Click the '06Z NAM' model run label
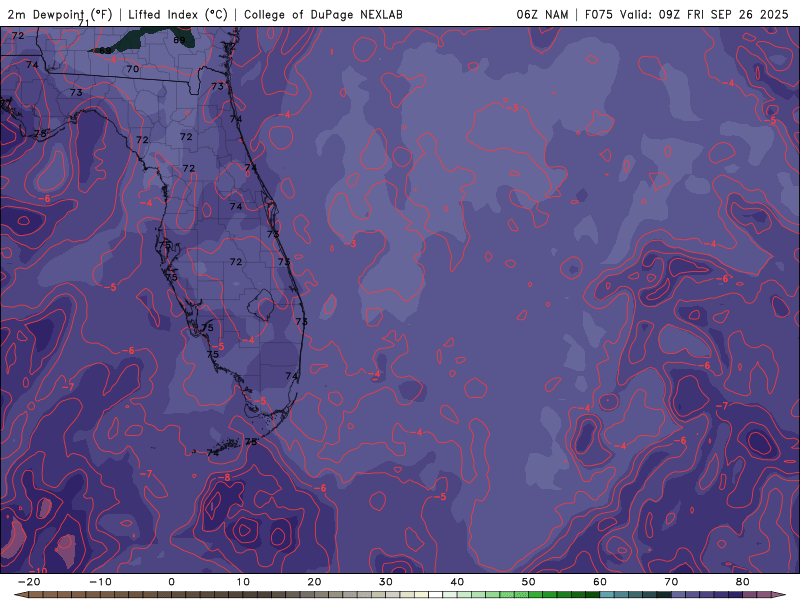800x600 pixels. click(542, 14)
